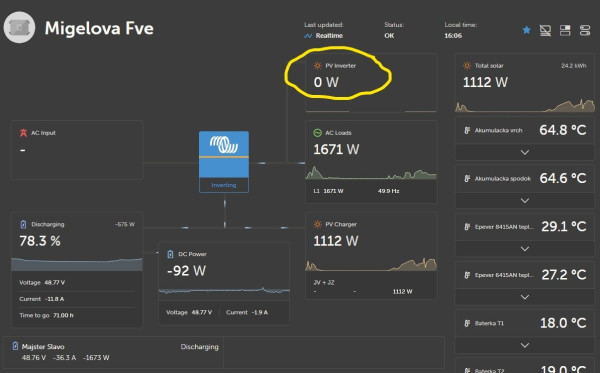The height and width of the screenshot is (373, 600).
Task: Click the PV Inverter sun icon
Action: [x=317, y=65]
